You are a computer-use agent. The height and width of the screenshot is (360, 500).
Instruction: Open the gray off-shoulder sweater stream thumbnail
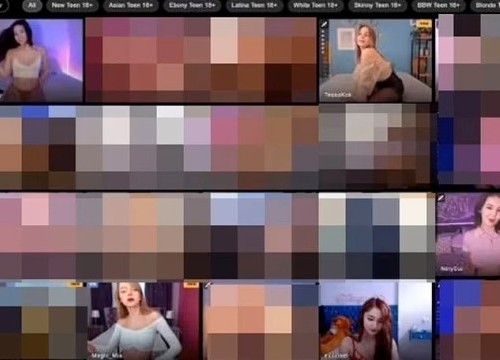143,321
